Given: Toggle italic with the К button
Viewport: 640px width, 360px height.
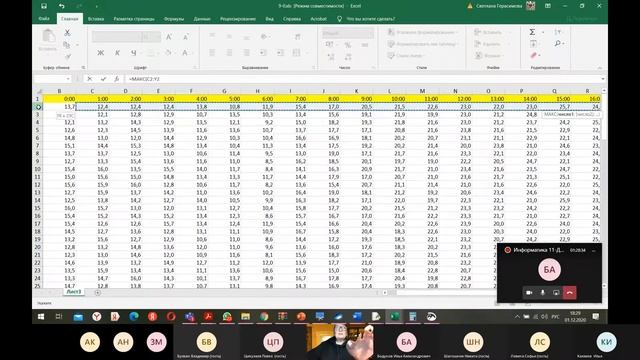Looking at the screenshot, I should [117, 53].
